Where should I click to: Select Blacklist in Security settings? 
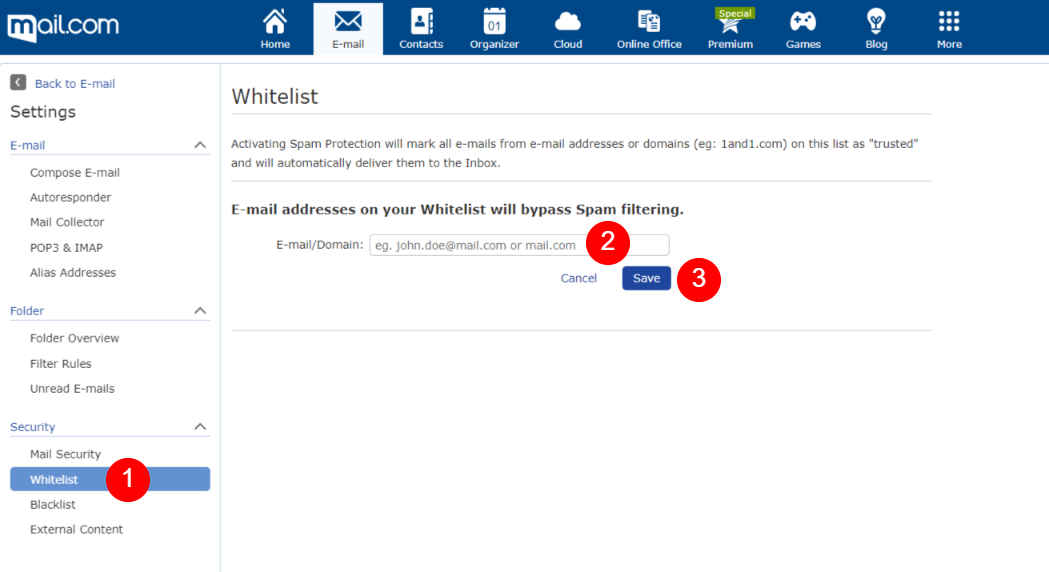(53, 505)
